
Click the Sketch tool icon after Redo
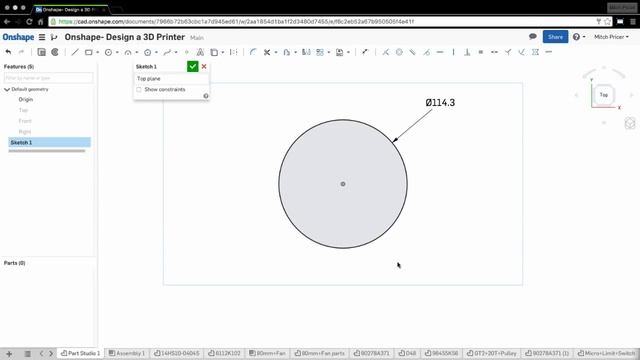(41, 52)
